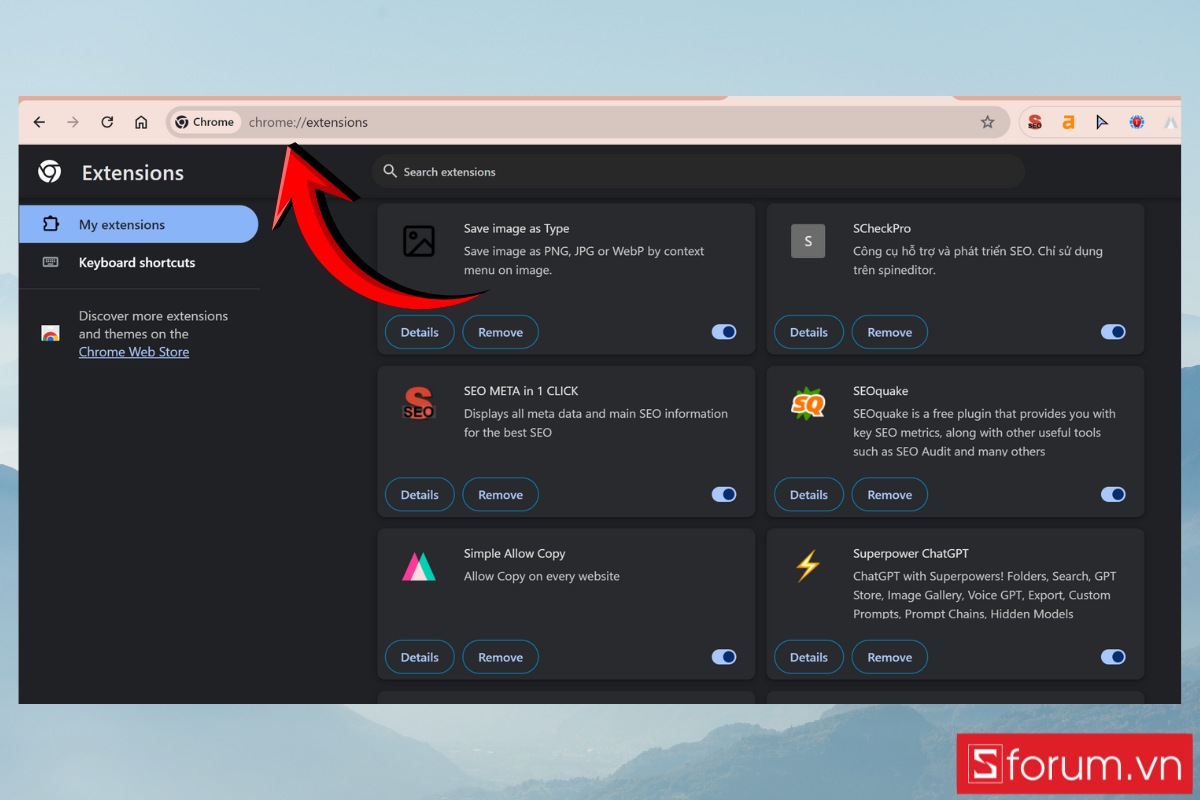Open the Chrome site information chip
1200x800 pixels.
[x=204, y=121]
